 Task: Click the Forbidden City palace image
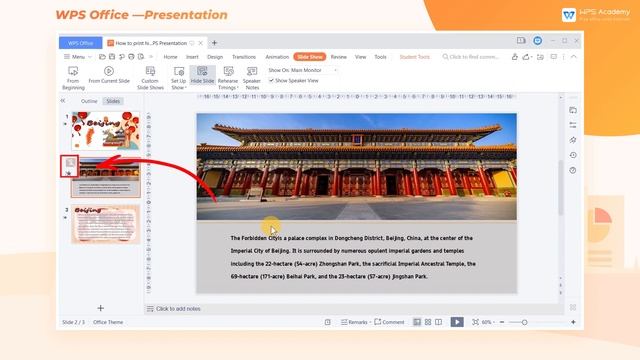click(356, 167)
